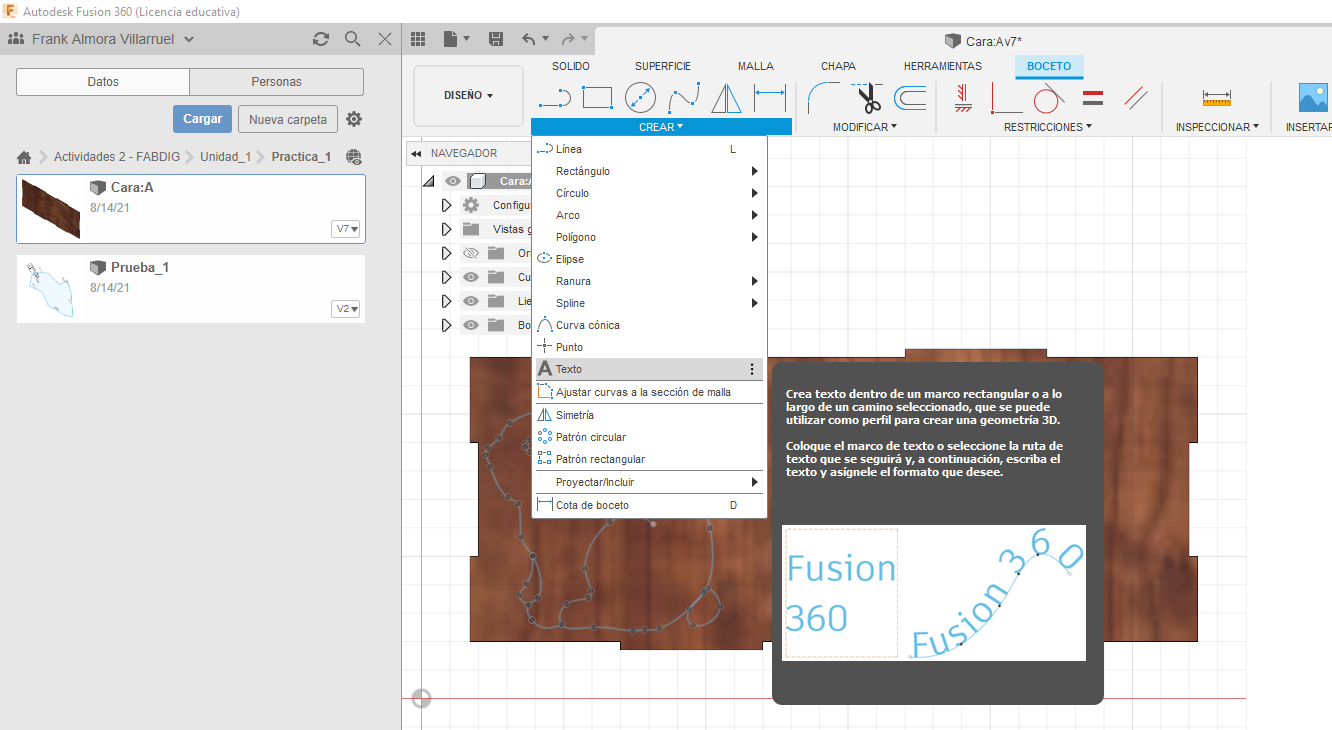Open the File menu icon
This screenshot has width=1332, height=730.
tap(457, 39)
